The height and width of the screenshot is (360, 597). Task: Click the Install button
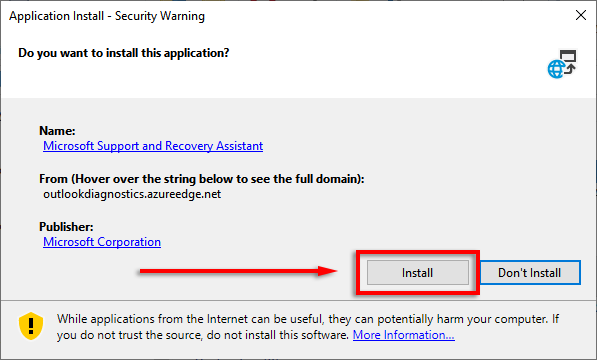(418, 272)
